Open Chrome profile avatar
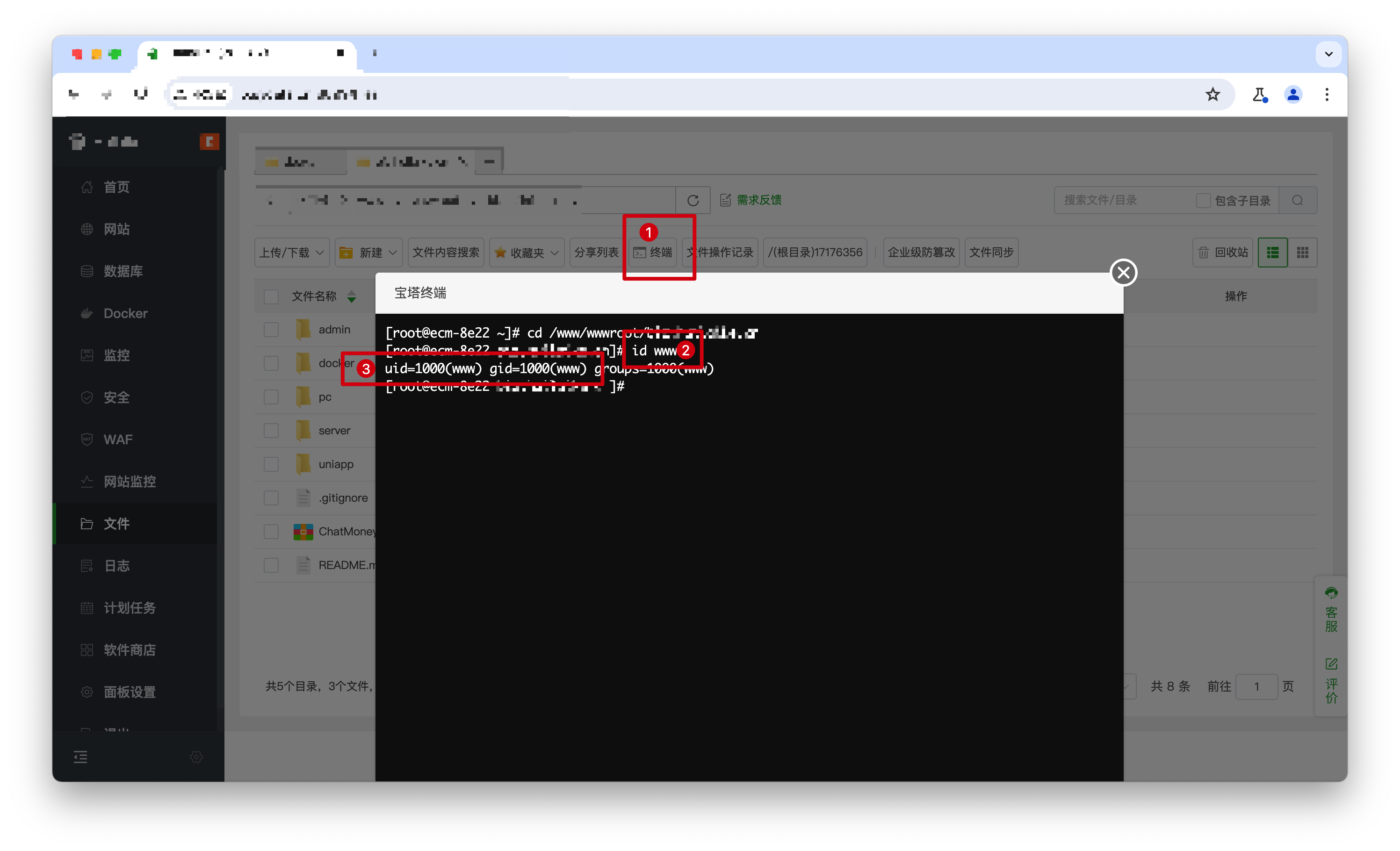1400x851 pixels. 1292,94
